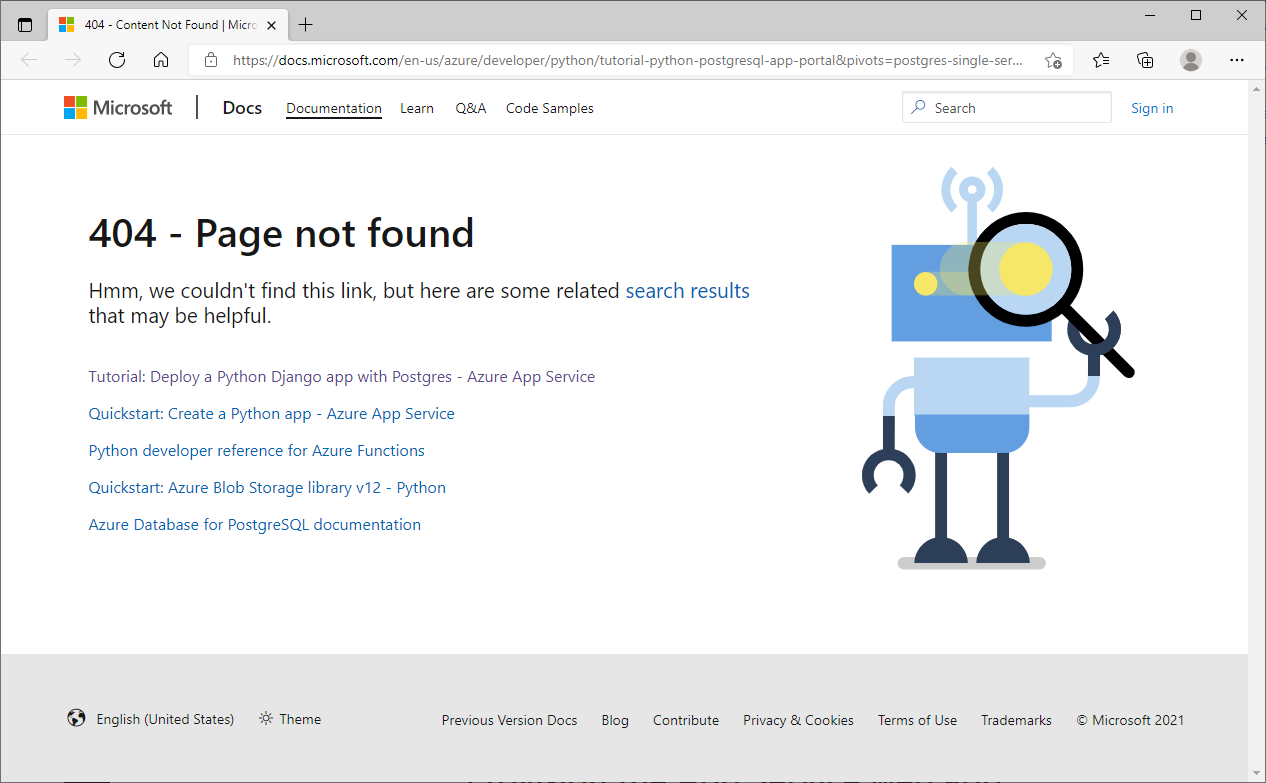The image size is (1266, 783).
Task: Change language via English (United States)
Action: tap(165, 719)
